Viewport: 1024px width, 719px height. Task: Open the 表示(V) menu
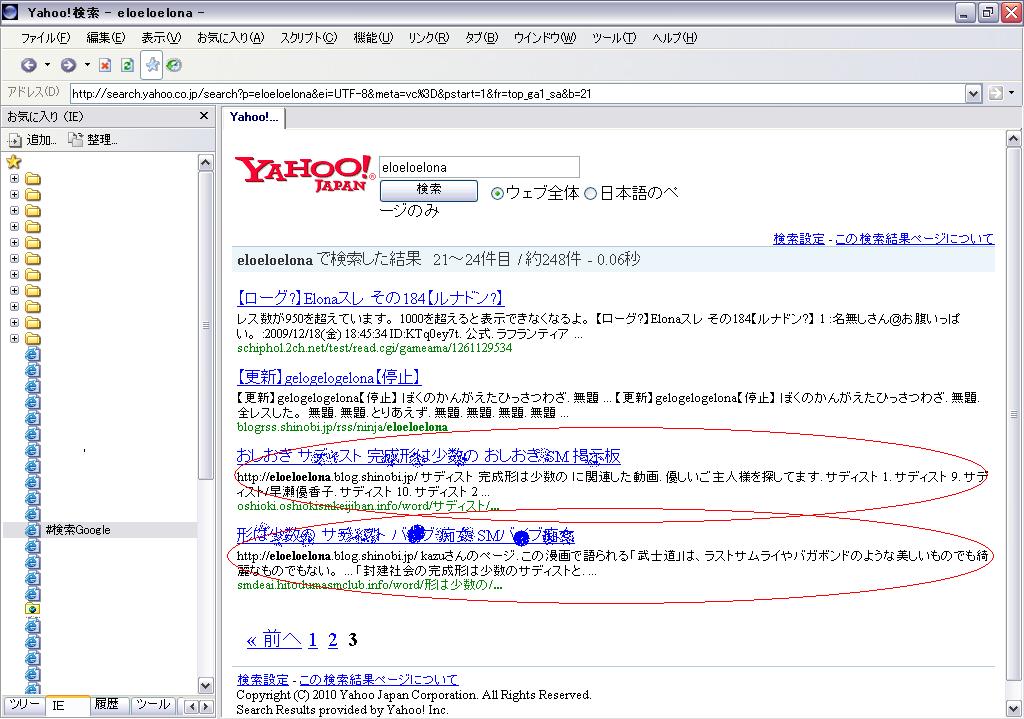[161, 38]
